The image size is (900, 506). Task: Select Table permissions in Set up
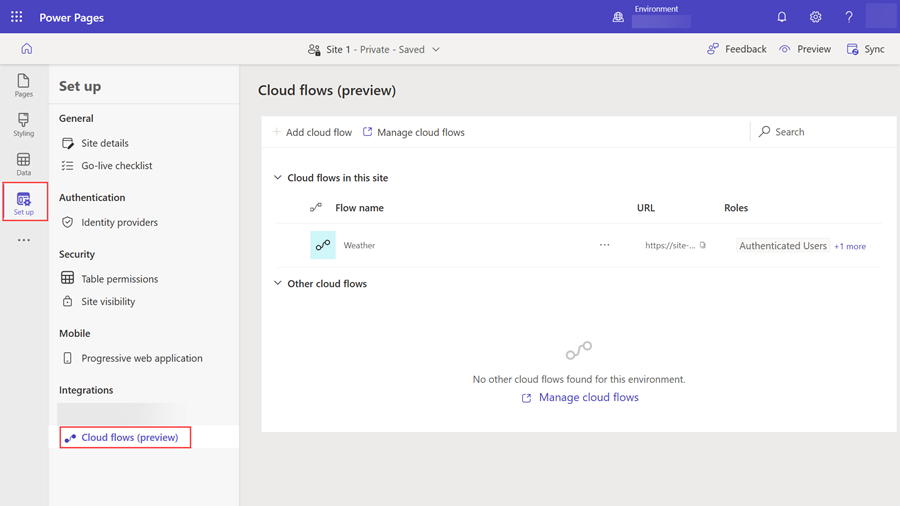119,278
